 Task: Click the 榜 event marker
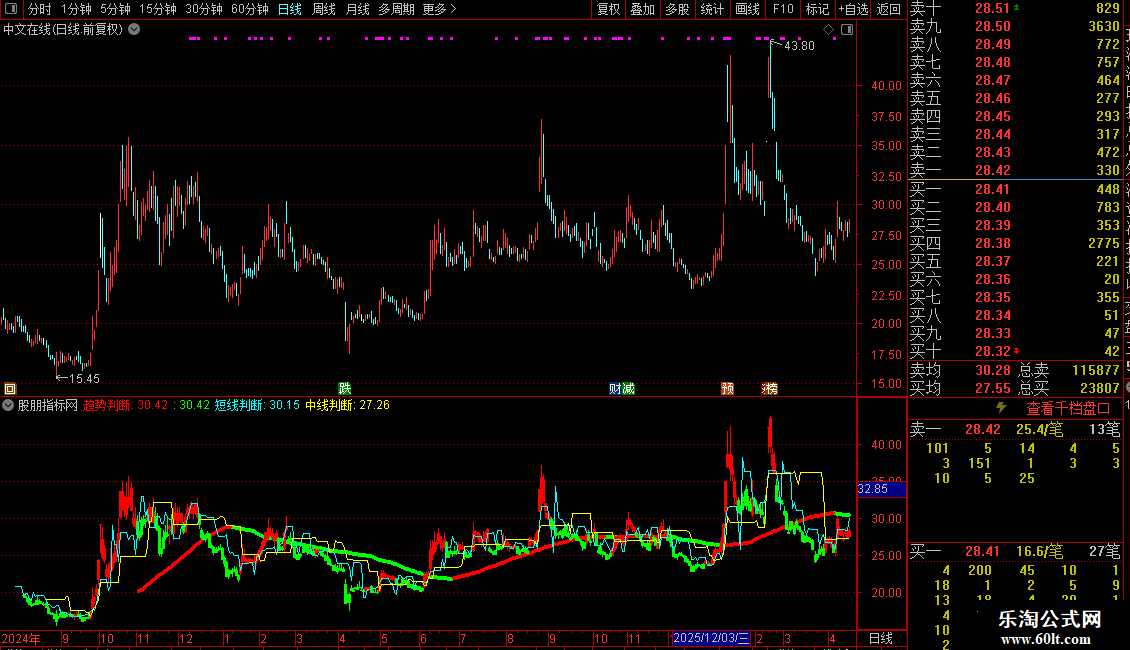pyautogui.click(x=770, y=388)
